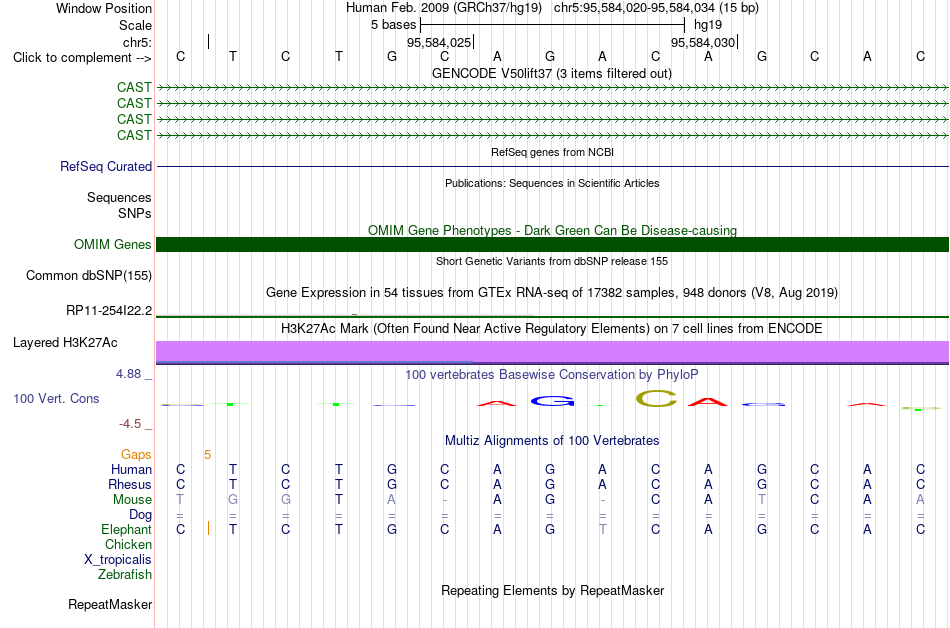This screenshot has width=950, height=628.
Task: Click the Sequences track label
Action: coord(119,197)
